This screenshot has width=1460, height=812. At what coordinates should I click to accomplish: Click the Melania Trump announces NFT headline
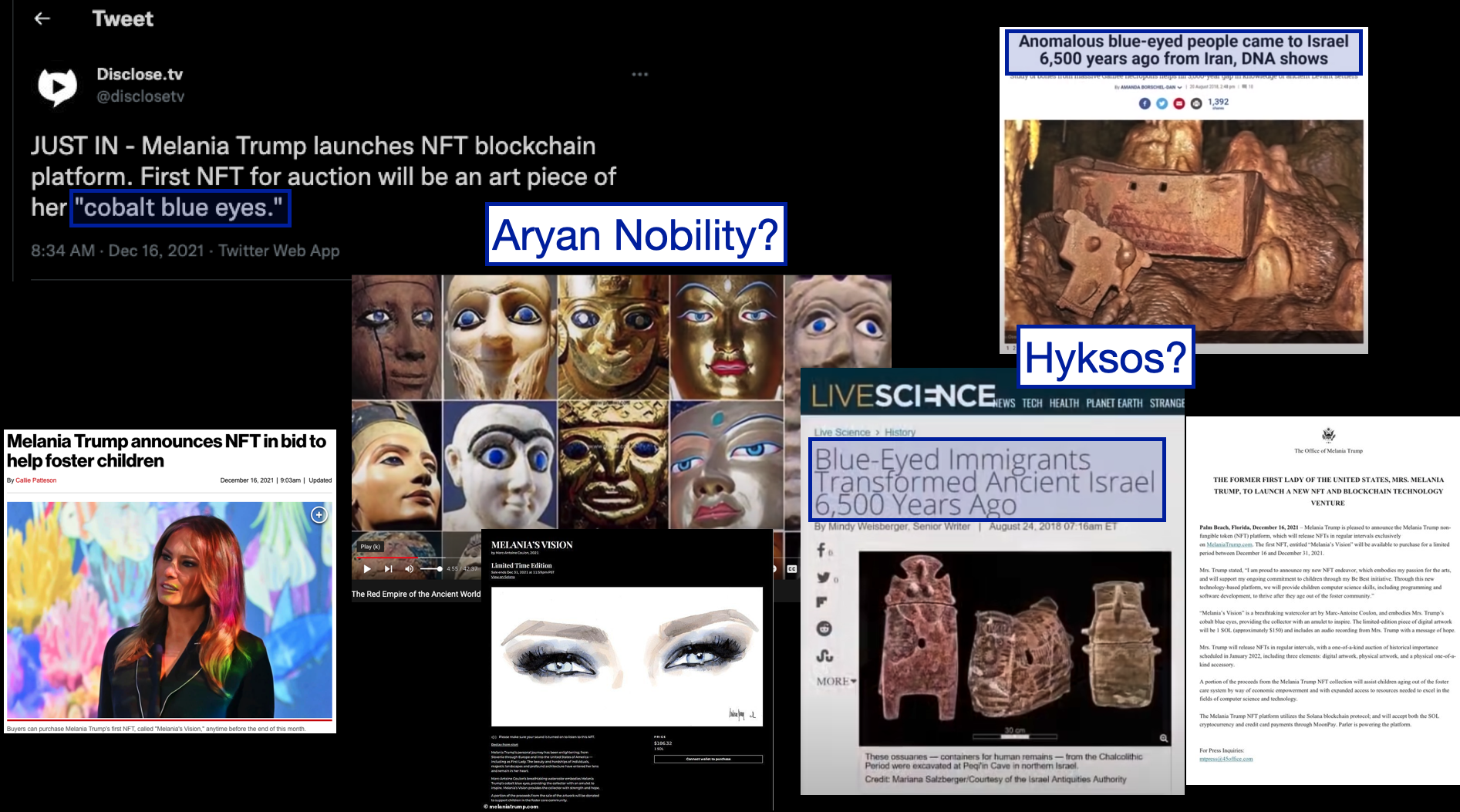[167, 451]
